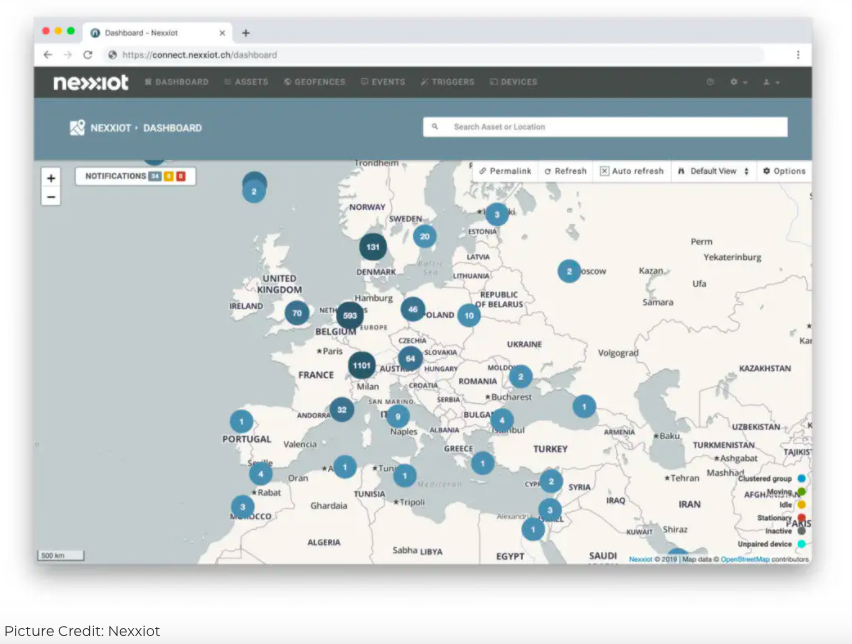Select the 1101 asset cluster
Screen dimensions: 852x644
click(x=362, y=366)
